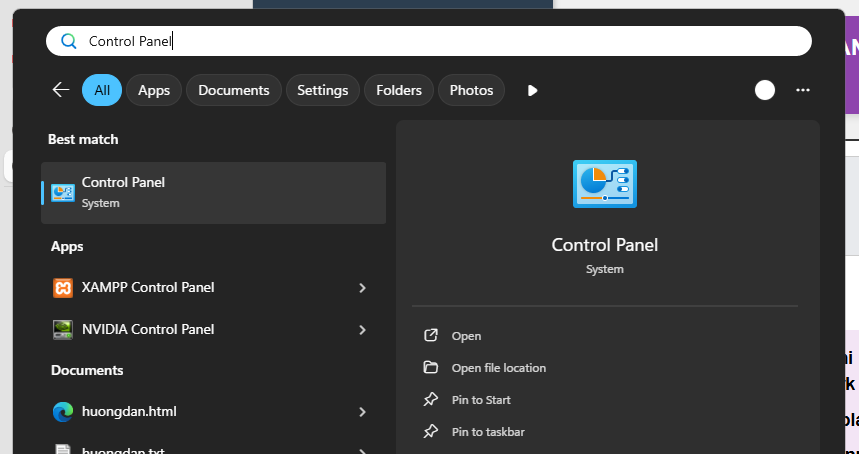Open NVIDIA Control Panel app result
Screen dimensions: 859x454
(x=214, y=329)
